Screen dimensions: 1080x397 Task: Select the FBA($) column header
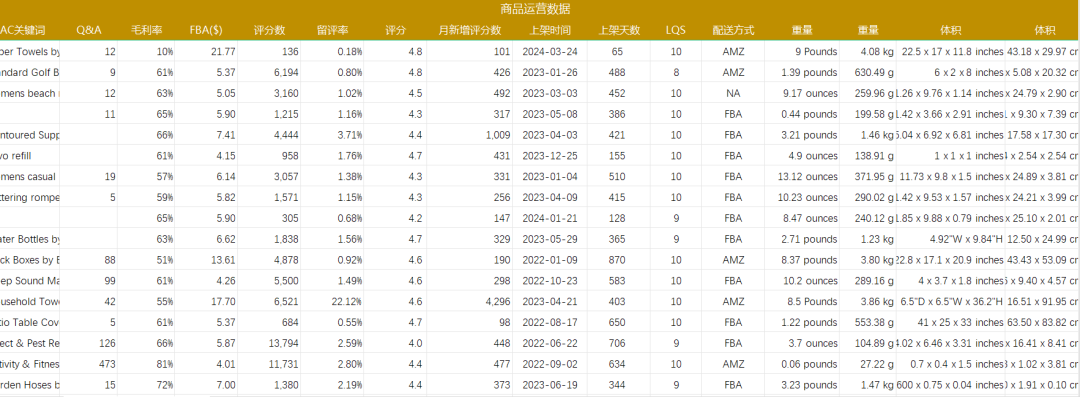point(206,30)
